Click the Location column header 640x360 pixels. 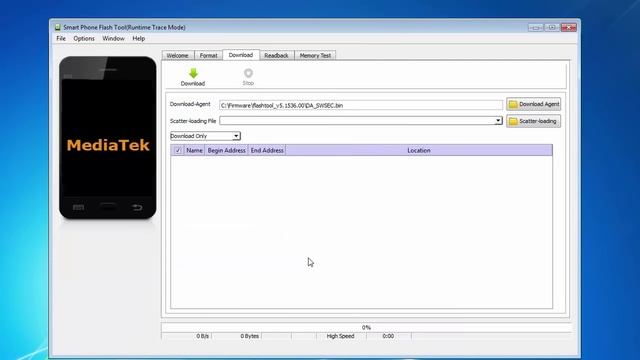[x=419, y=150]
